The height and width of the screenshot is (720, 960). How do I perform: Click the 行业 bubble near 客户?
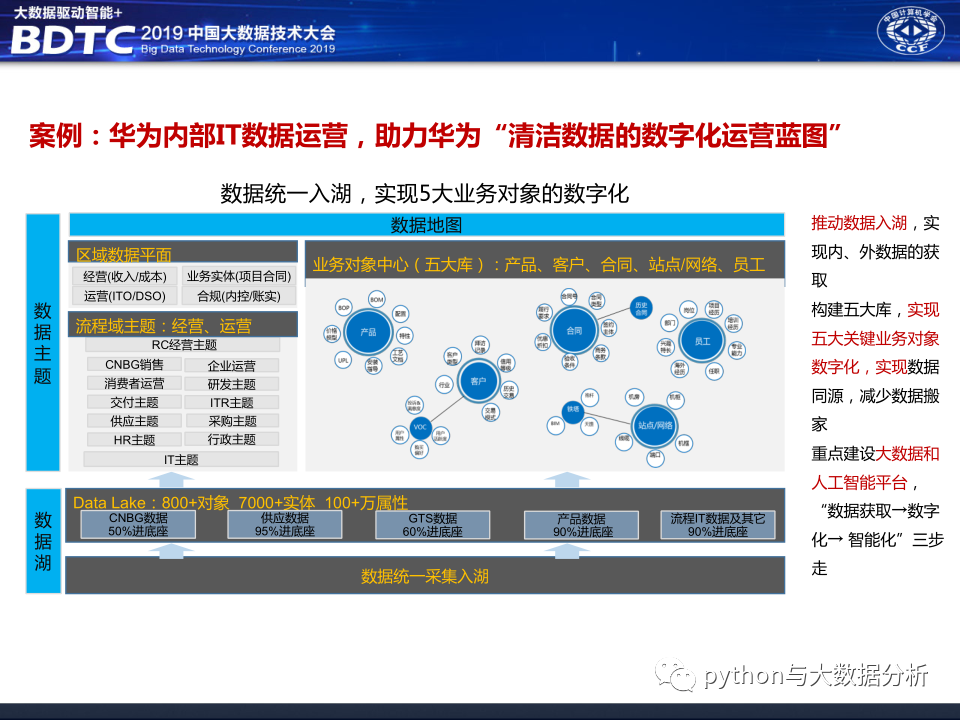point(444,384)
